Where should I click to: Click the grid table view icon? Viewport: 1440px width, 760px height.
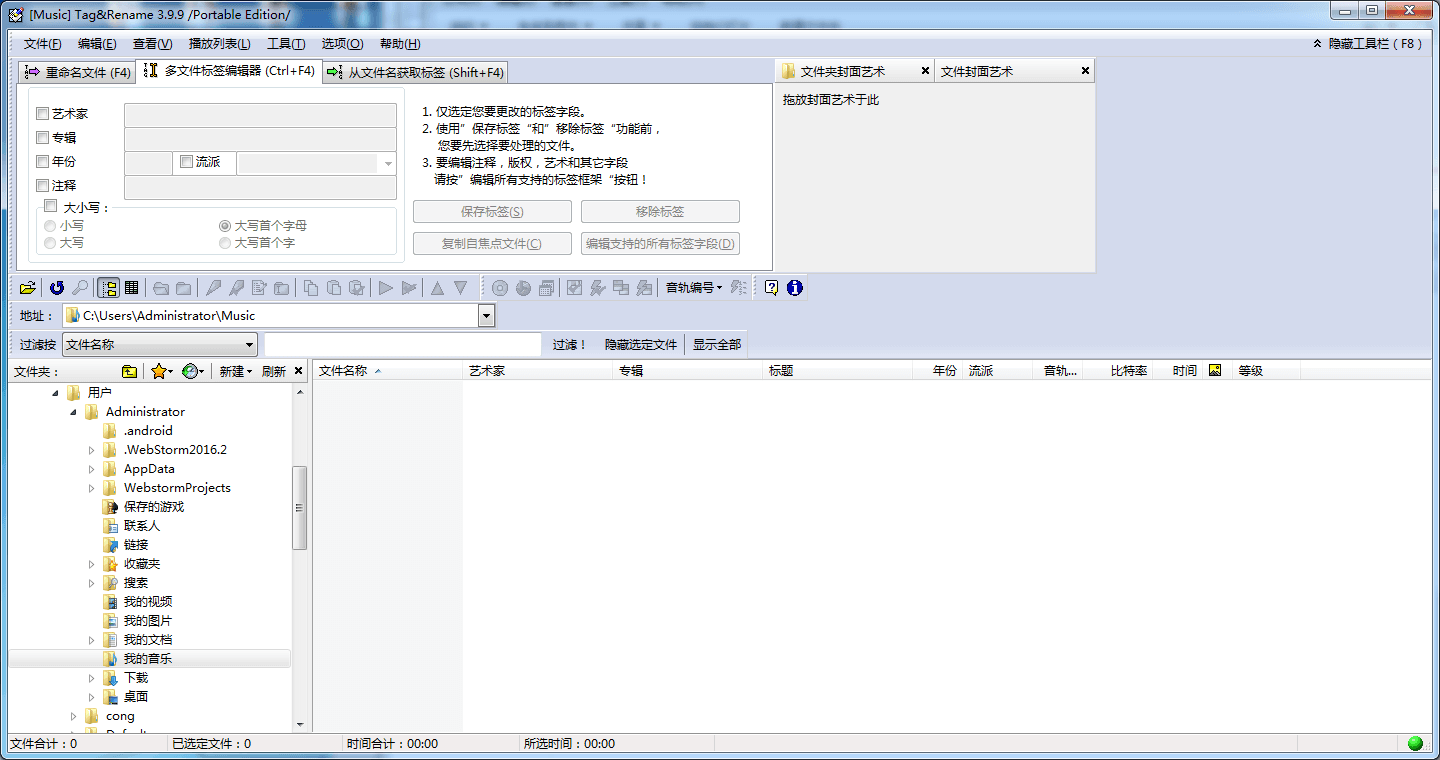click(131, 288)
